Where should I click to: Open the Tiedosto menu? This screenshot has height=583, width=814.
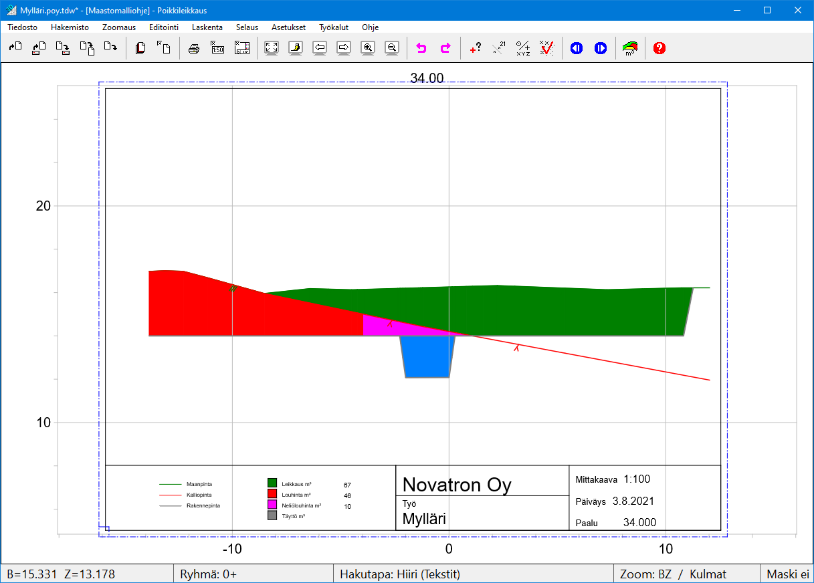pos(22,27)
